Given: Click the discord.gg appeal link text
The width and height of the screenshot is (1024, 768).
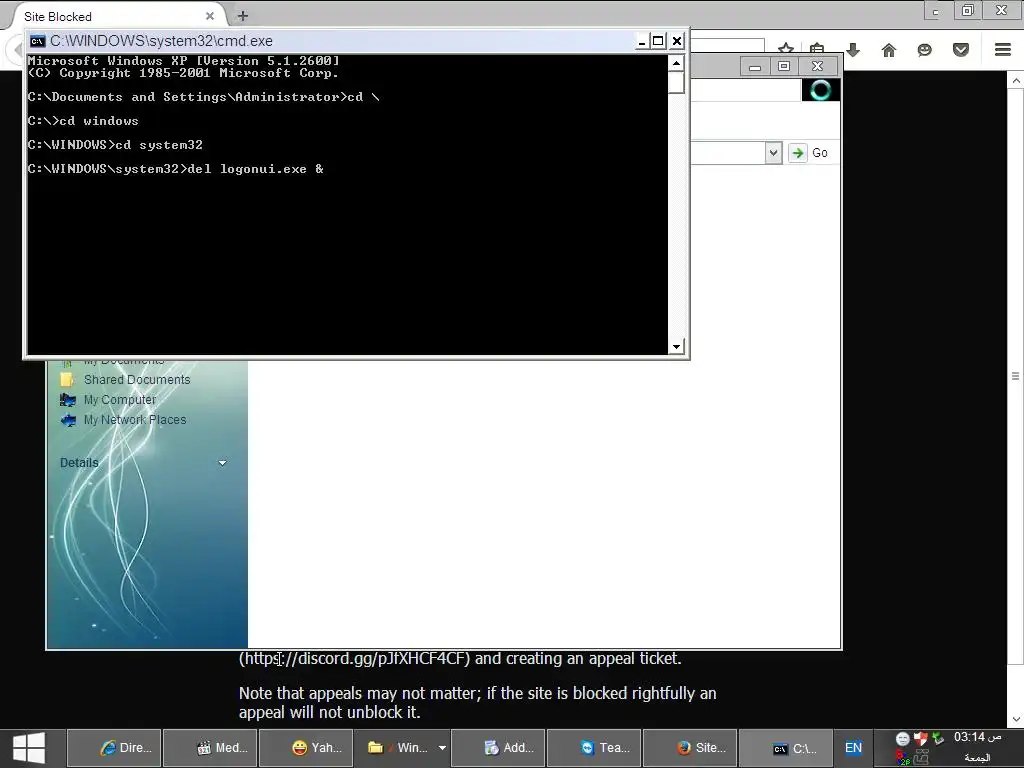Looking at the screenshot, I should point(355,658).
